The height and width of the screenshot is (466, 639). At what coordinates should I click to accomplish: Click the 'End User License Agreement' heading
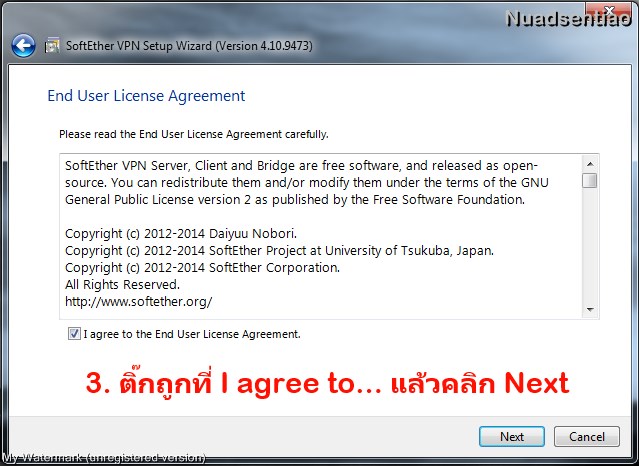pyautogui.click(x=146, y=96)
